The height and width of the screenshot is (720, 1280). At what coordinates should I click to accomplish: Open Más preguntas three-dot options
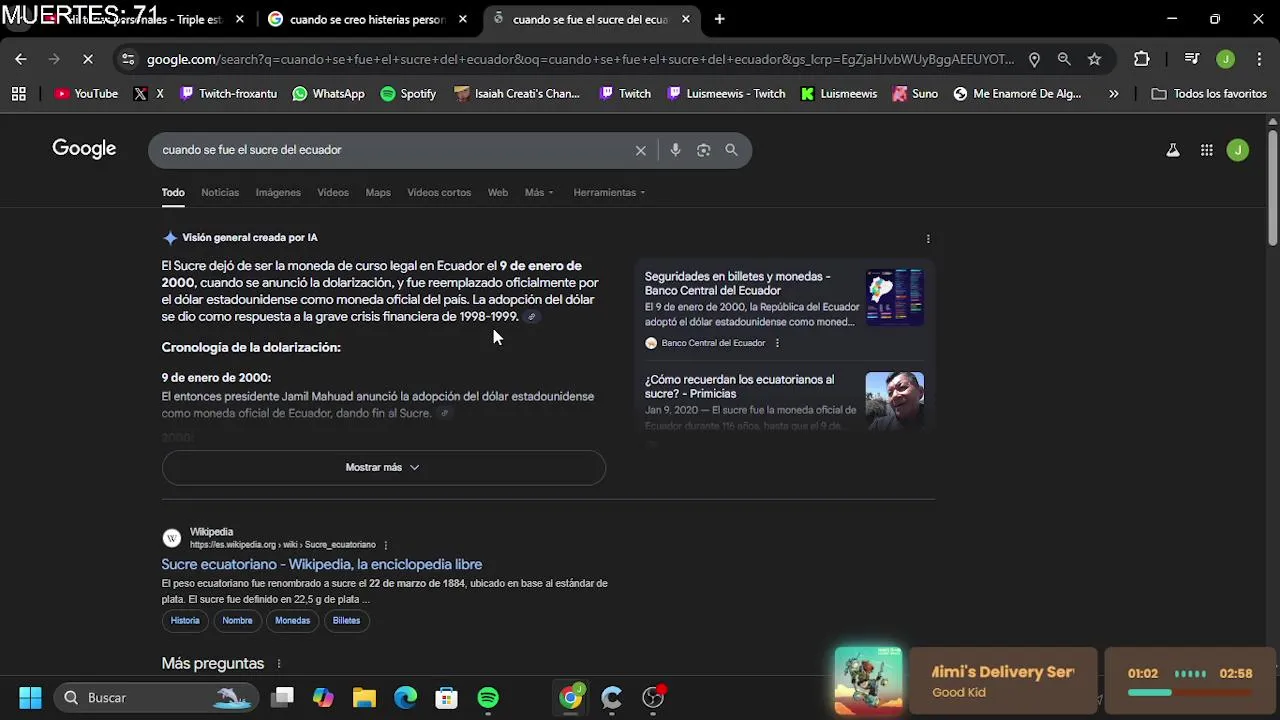click(x=279, y=664)
